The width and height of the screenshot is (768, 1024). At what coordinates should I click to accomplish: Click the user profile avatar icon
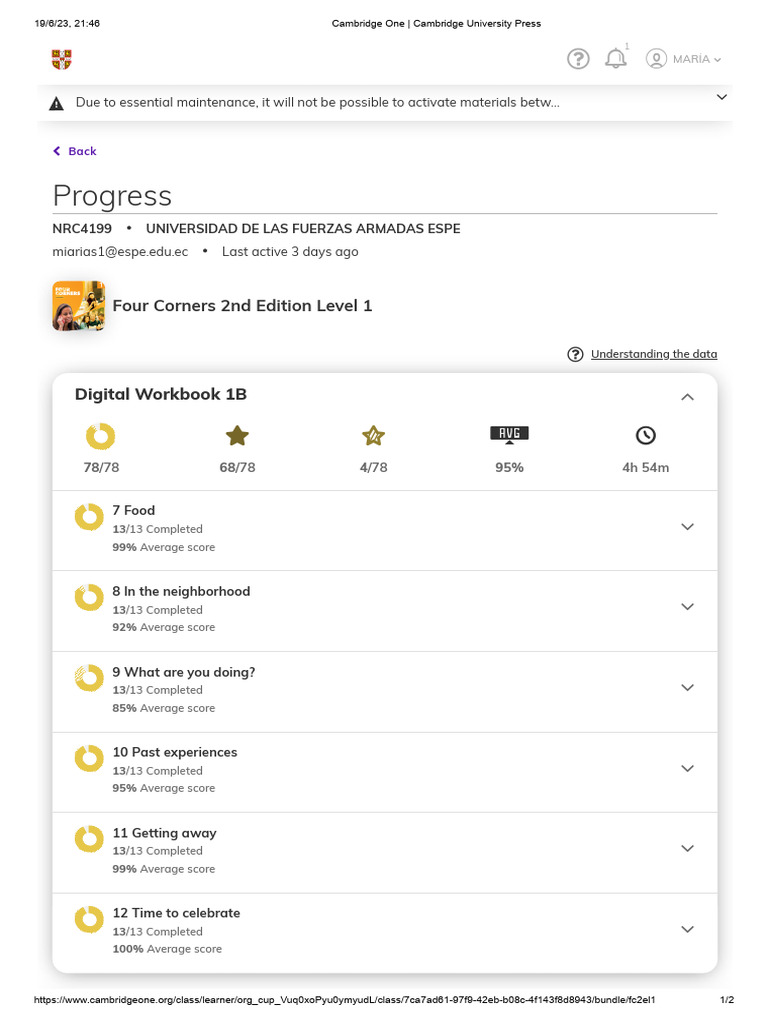(x=656, y=59)
